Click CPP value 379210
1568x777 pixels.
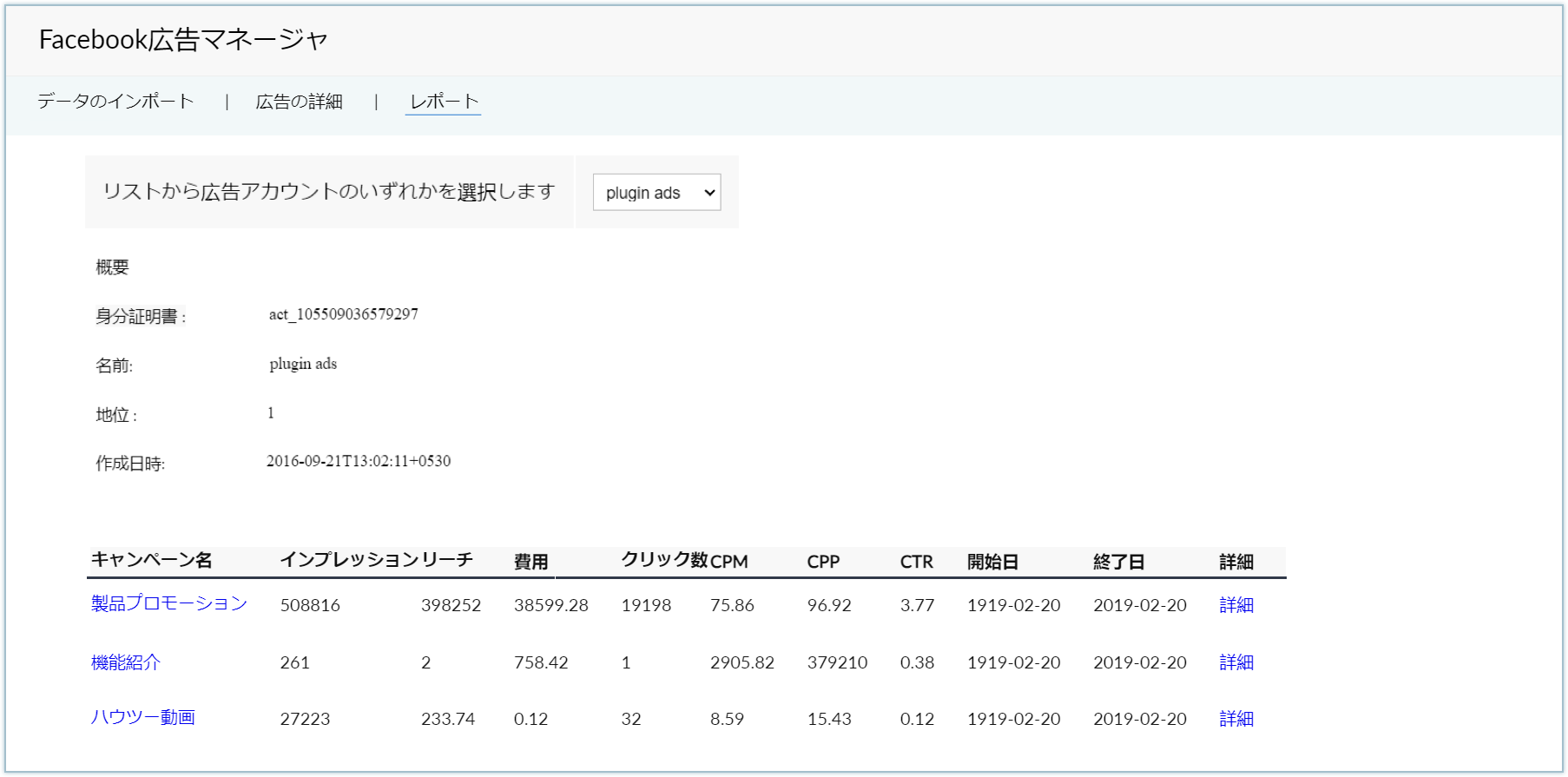[838, 662]
